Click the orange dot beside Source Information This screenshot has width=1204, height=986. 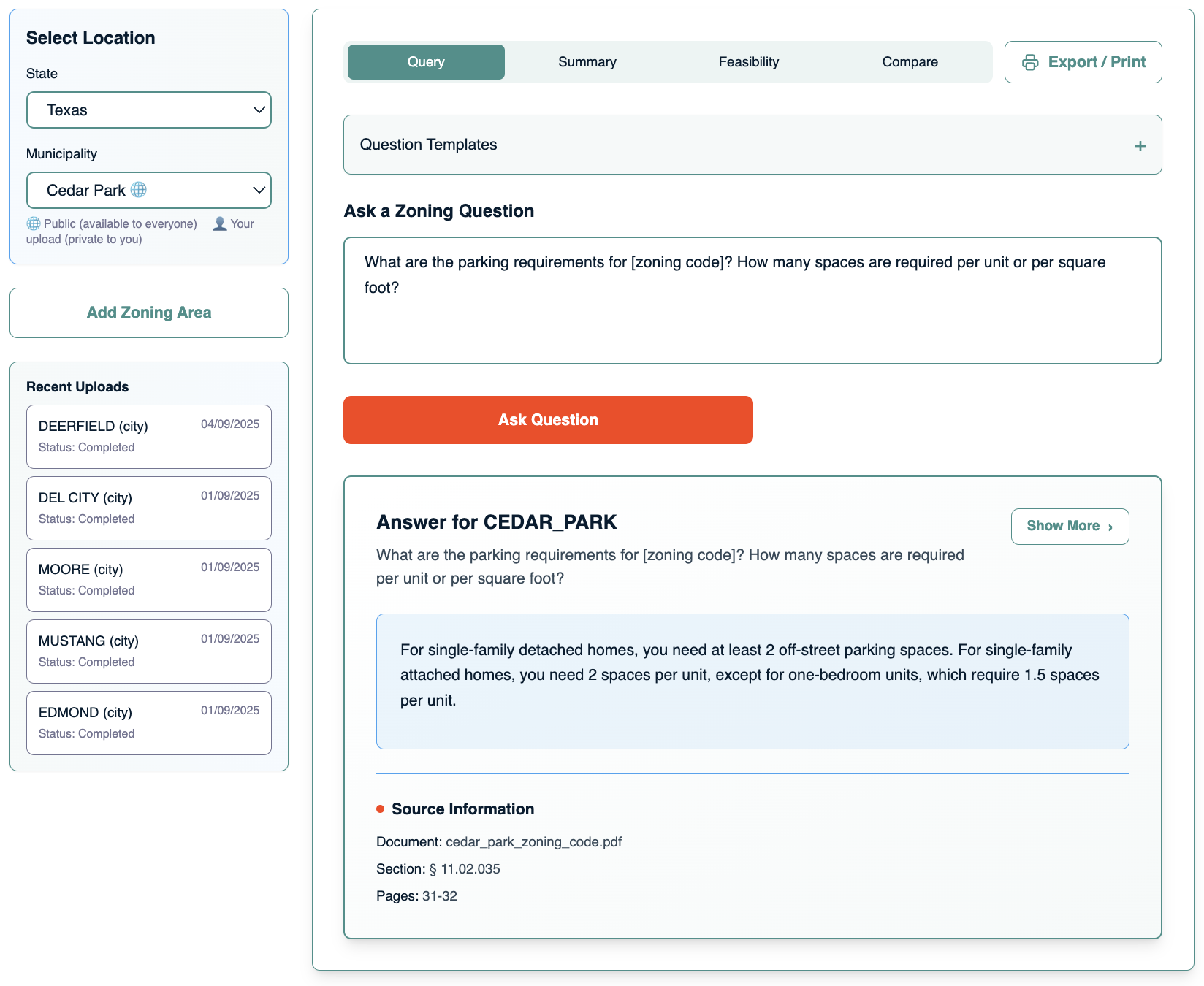point(380,809)
